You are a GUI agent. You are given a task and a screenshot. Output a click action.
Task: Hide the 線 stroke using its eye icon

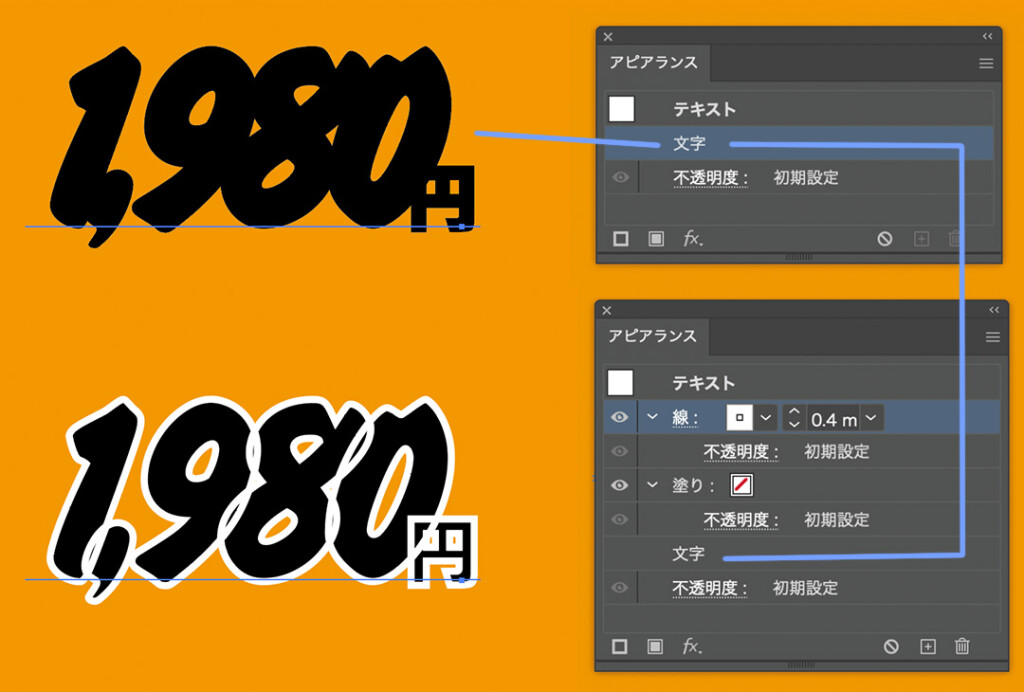620,417
